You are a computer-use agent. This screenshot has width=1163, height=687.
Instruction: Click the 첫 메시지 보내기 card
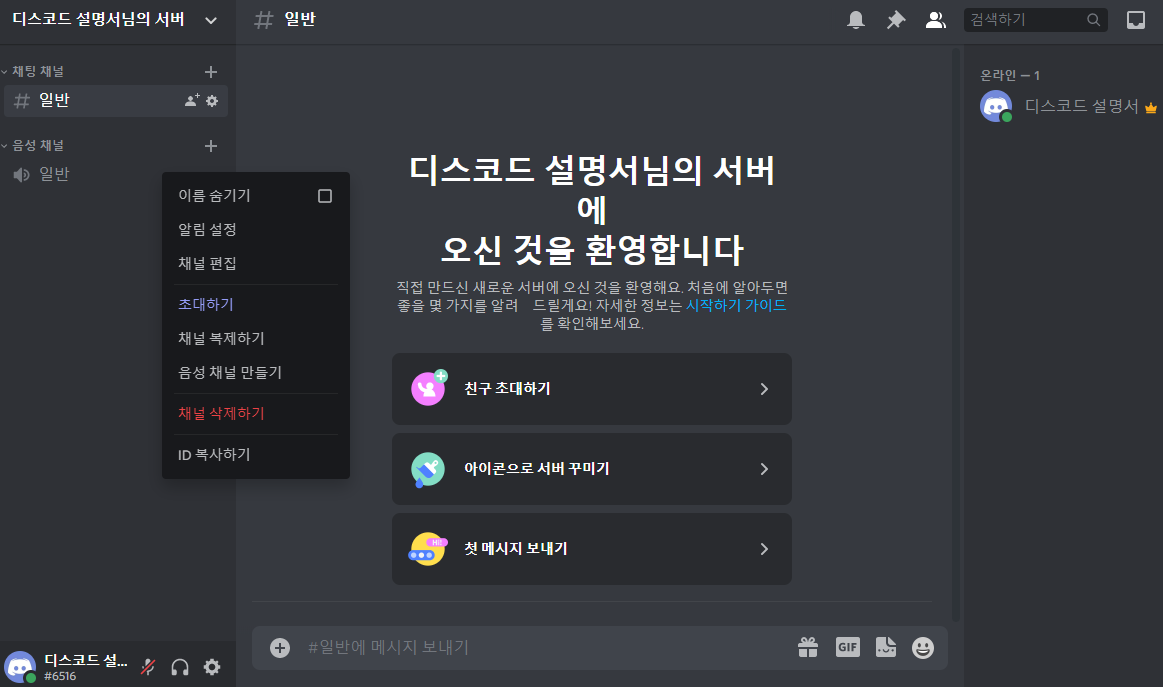(x=592, y=549)
